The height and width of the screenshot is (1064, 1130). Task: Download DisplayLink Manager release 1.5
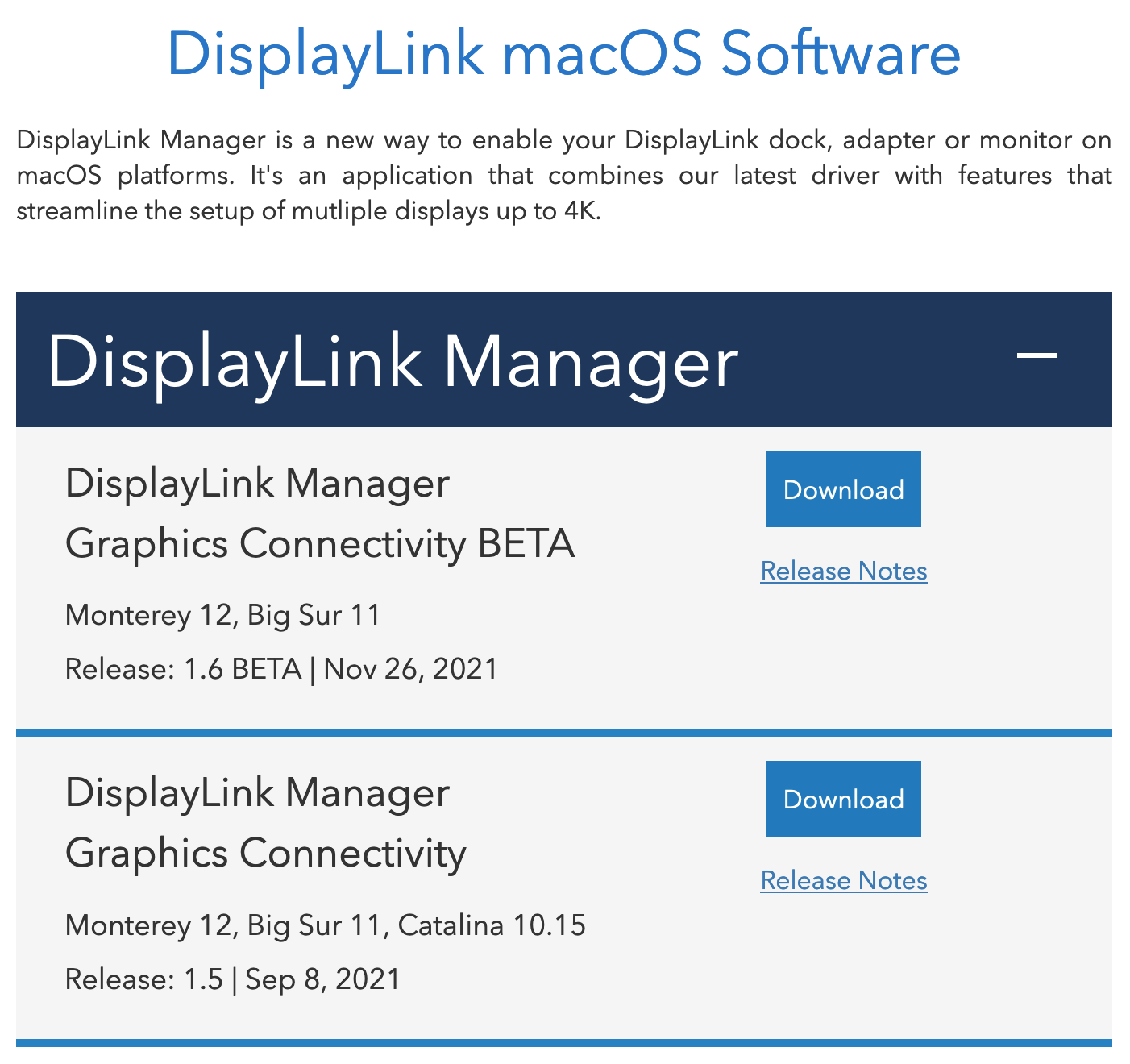(843, 799)
